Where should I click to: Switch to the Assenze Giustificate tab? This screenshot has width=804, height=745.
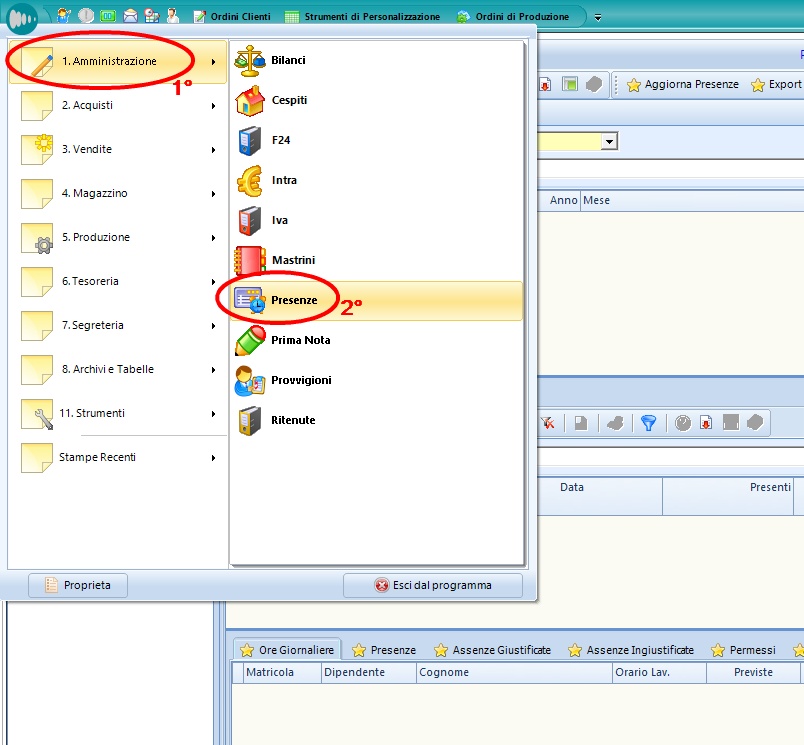[x=492, y=650]
